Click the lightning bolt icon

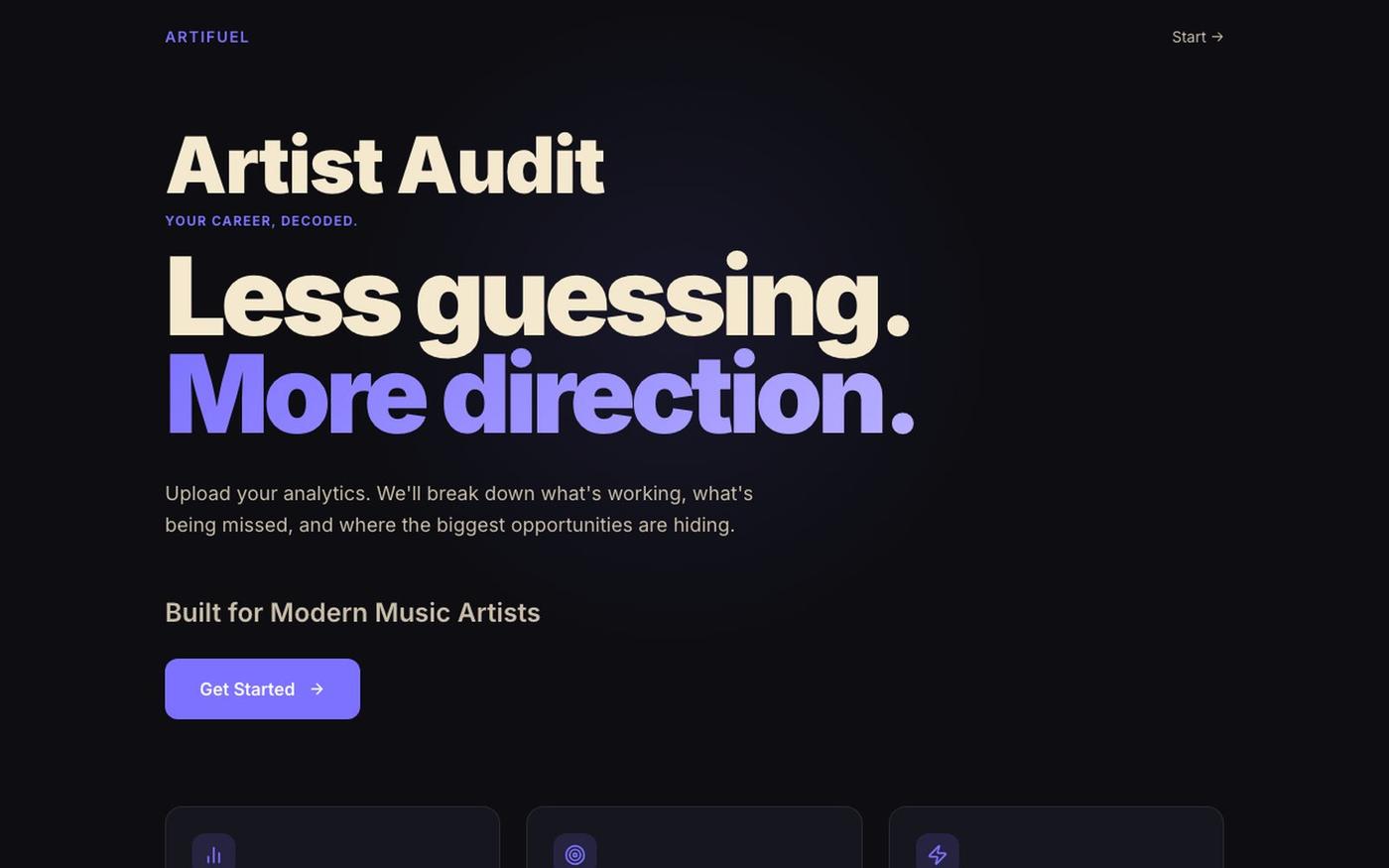937,854
